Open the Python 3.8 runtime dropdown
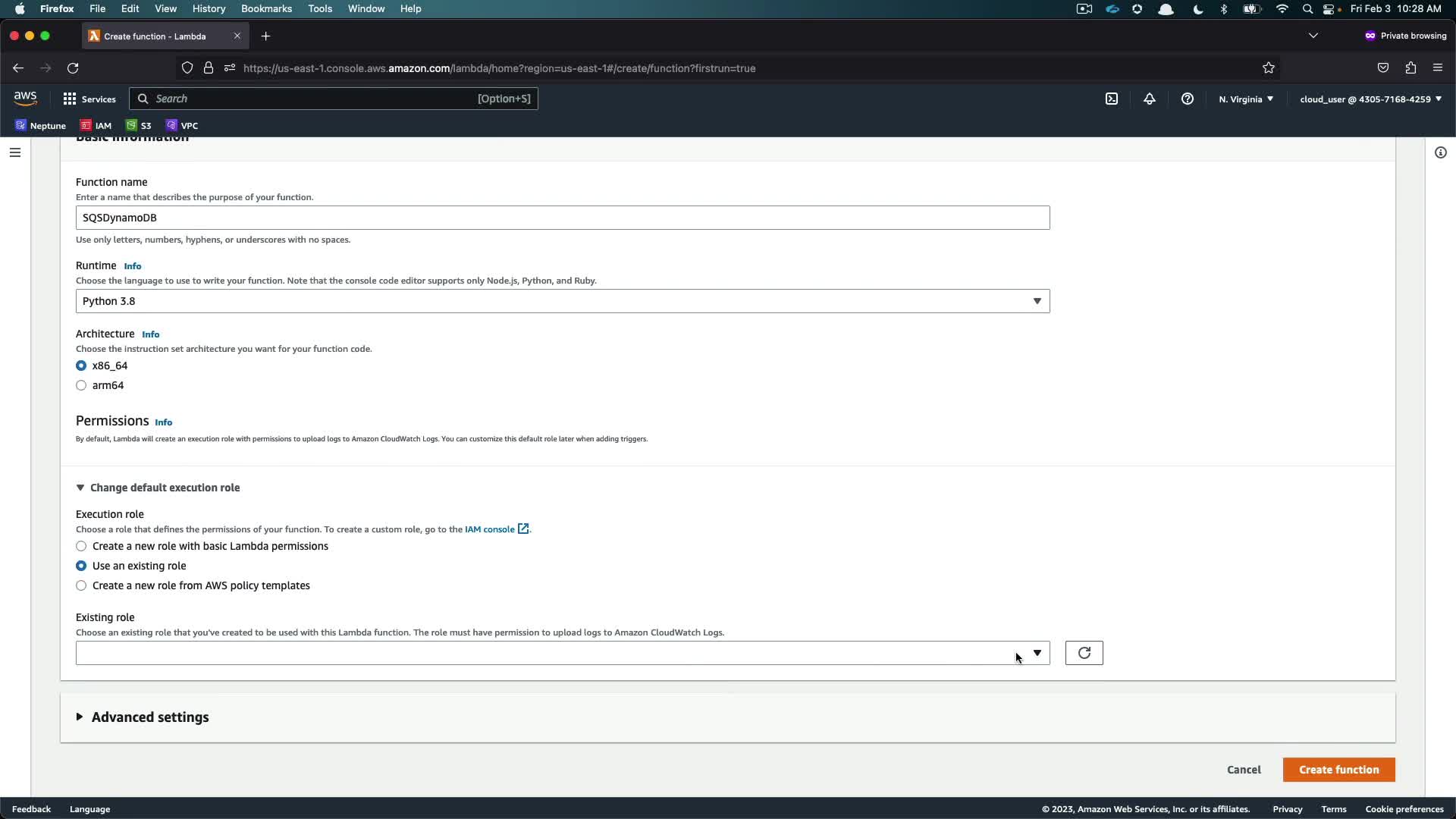Screen dimensions: 1456x819 coord(562,301)
